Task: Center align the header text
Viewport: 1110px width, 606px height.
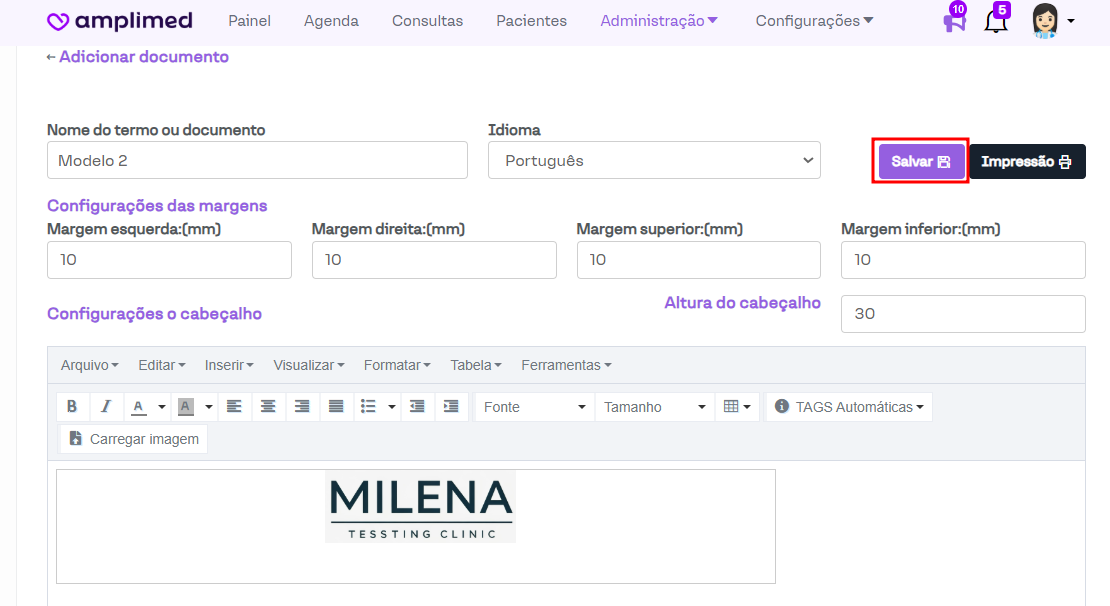Action: pos(268,407)
